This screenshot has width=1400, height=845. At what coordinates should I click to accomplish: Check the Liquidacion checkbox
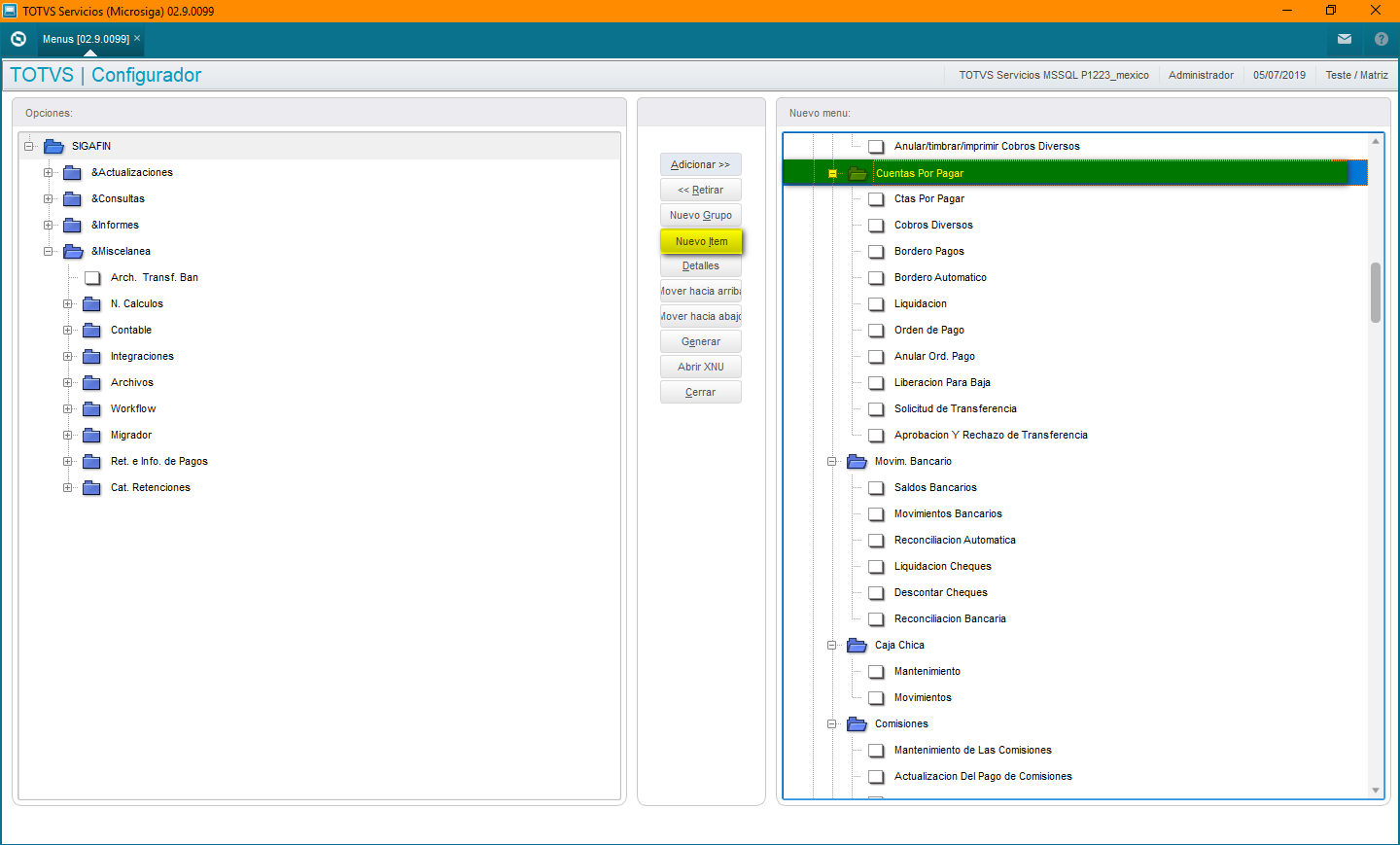pos(876,303)
